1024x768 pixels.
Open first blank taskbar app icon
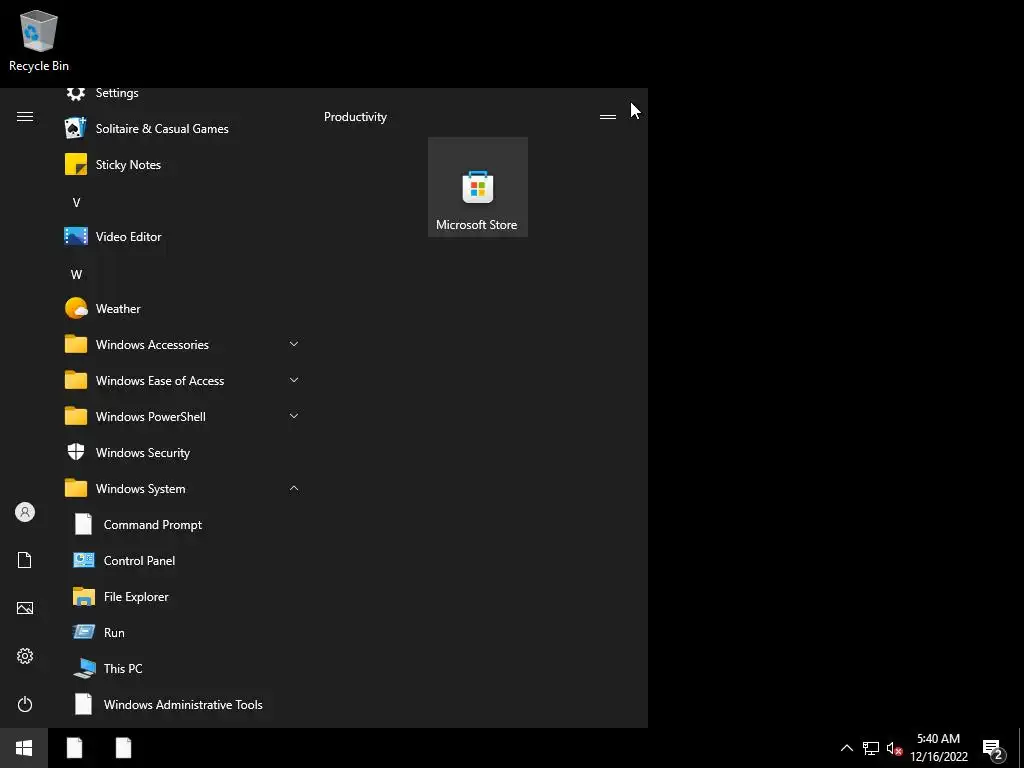[74, 748]
